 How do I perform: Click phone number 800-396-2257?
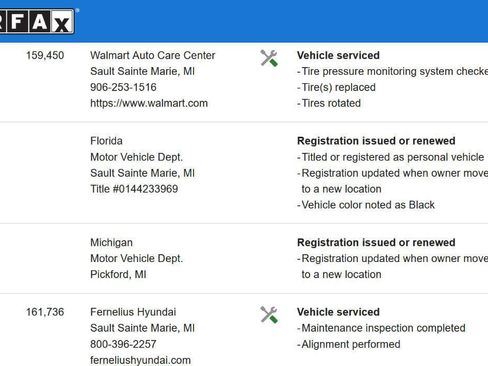(123, 344)
